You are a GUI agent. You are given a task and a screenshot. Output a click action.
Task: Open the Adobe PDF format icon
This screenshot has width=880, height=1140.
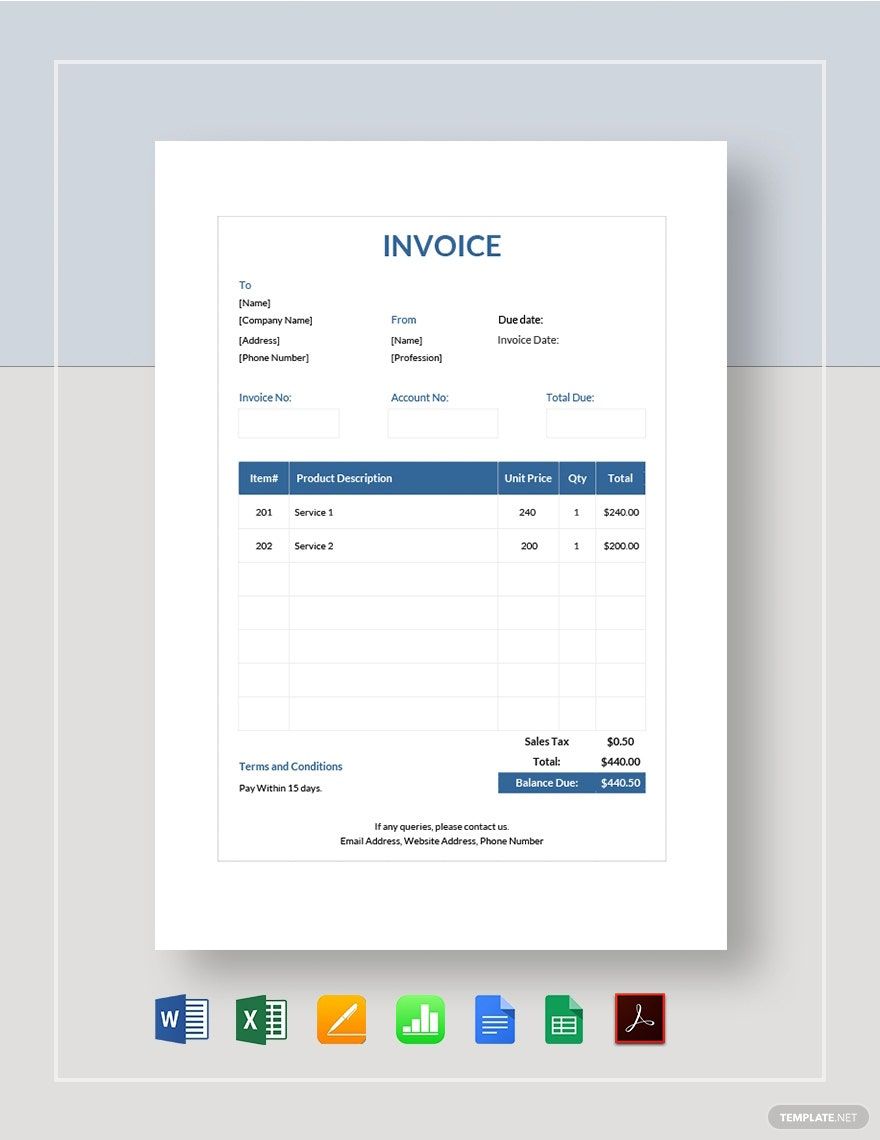[x=640, y=1018]
